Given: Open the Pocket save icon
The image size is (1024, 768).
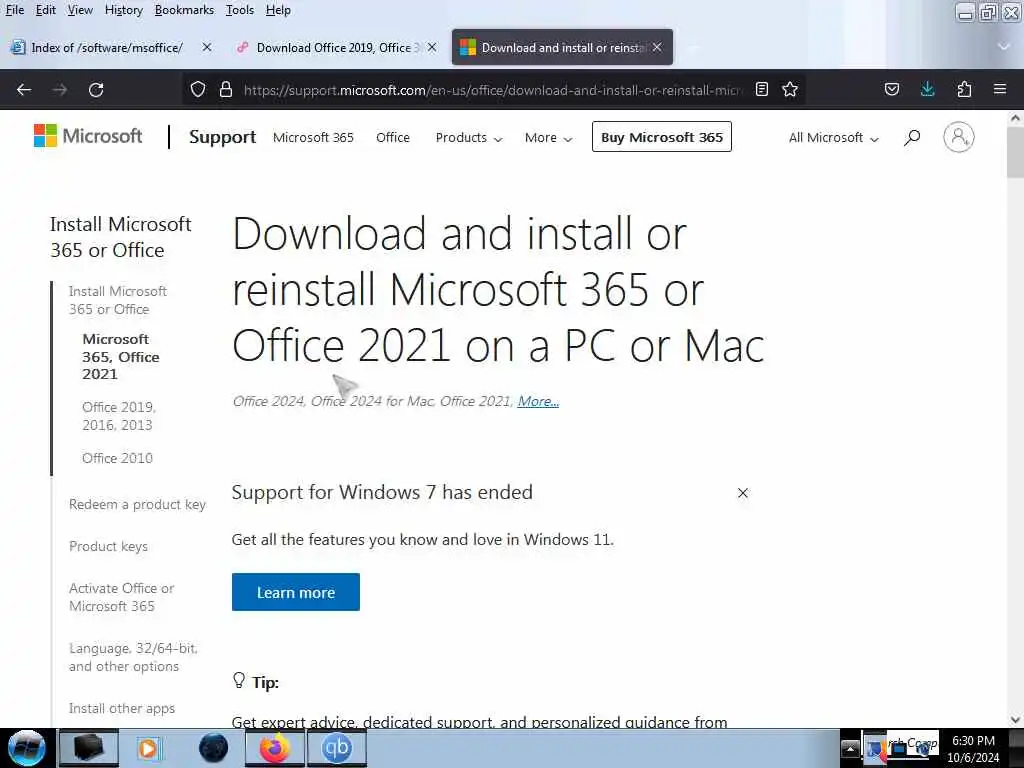Looking at the screenshot, I should (x=891, y=89).
